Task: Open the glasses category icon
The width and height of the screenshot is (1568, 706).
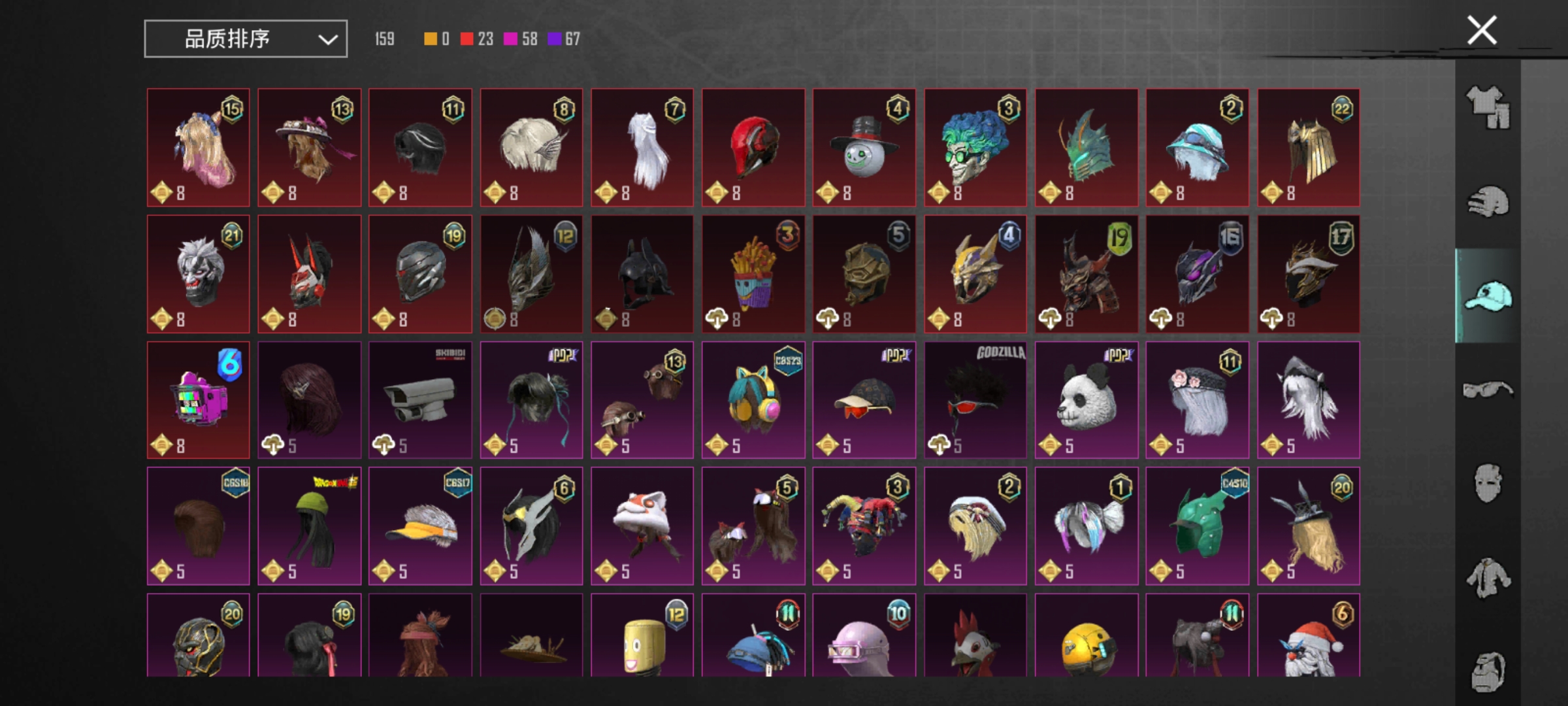Action: click(x=1488, y=390)
